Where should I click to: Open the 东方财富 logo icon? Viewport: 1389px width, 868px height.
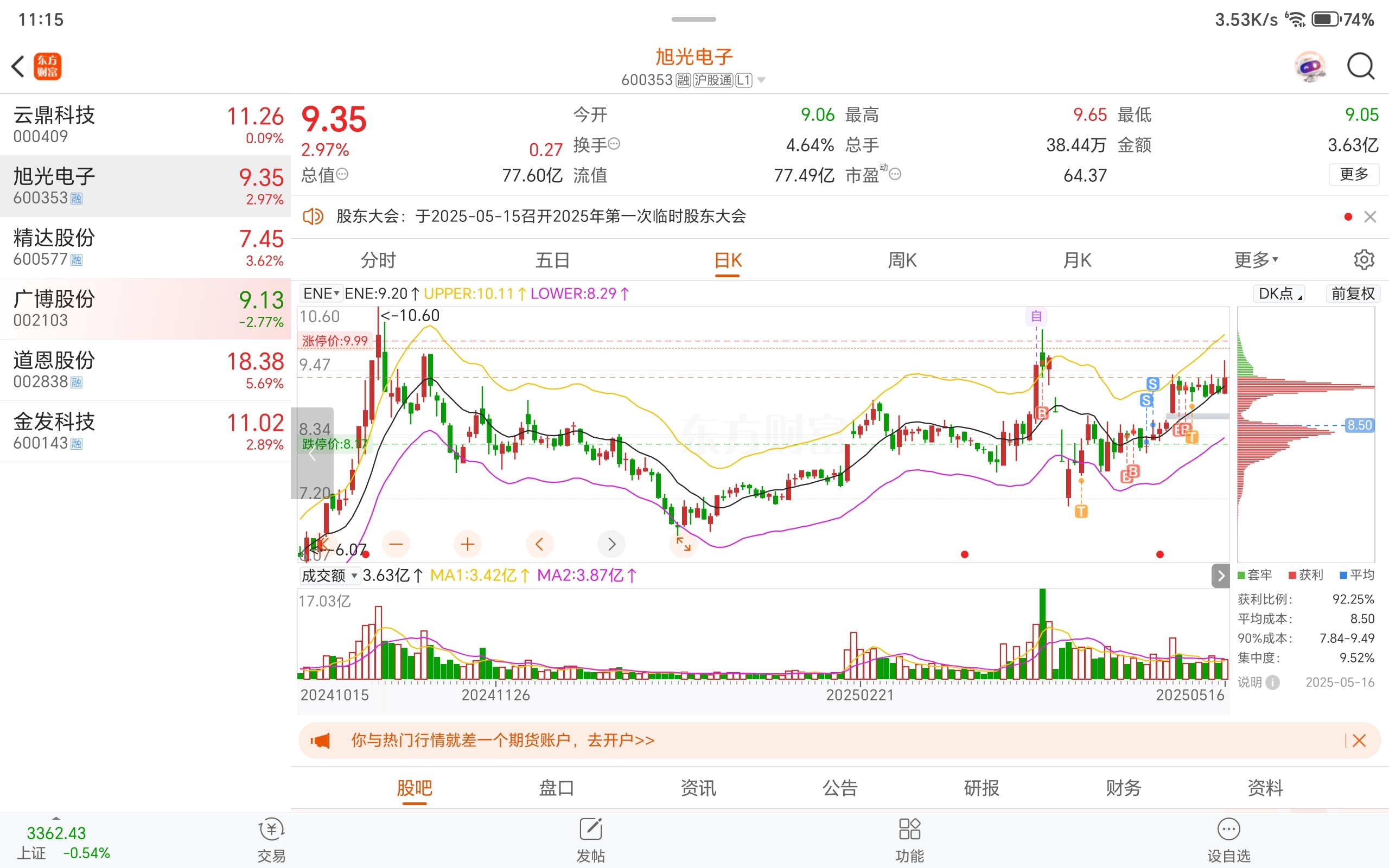coord(48,66)
